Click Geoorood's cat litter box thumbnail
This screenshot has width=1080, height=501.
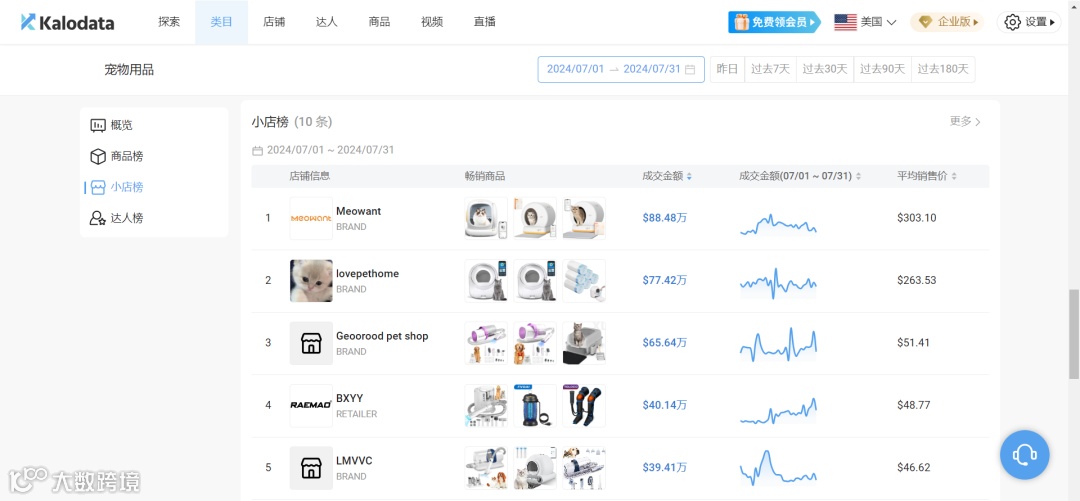[584, 342]
